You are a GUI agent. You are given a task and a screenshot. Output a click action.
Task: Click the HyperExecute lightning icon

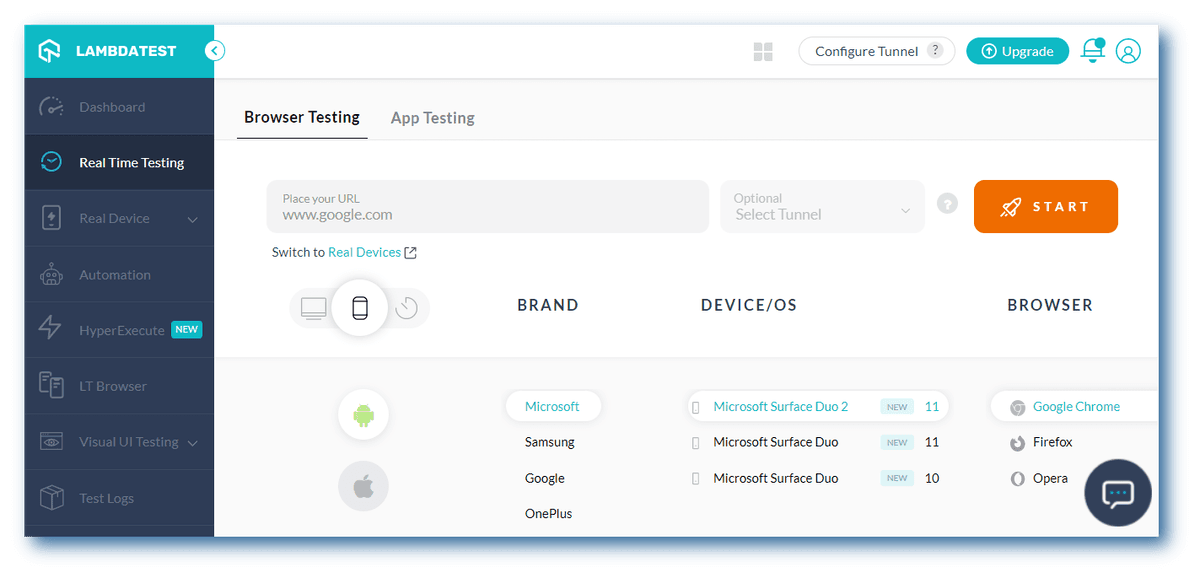point(50,329)
